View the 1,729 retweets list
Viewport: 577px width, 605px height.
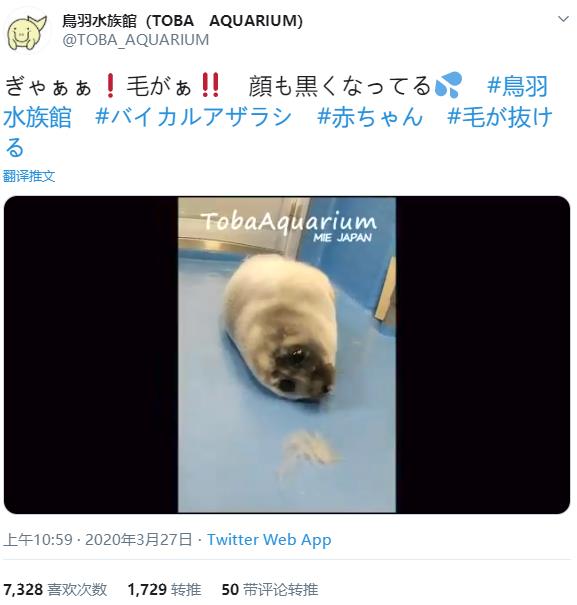pos(164,589)
